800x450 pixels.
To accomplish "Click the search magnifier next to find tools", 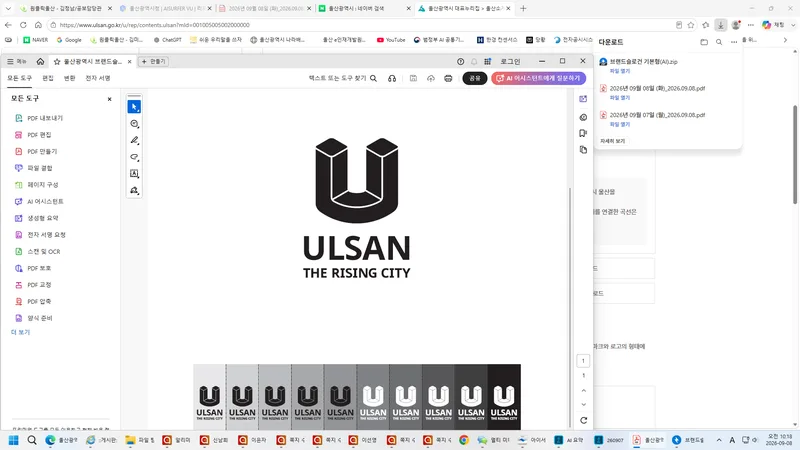I will click(x=373, y=78).
